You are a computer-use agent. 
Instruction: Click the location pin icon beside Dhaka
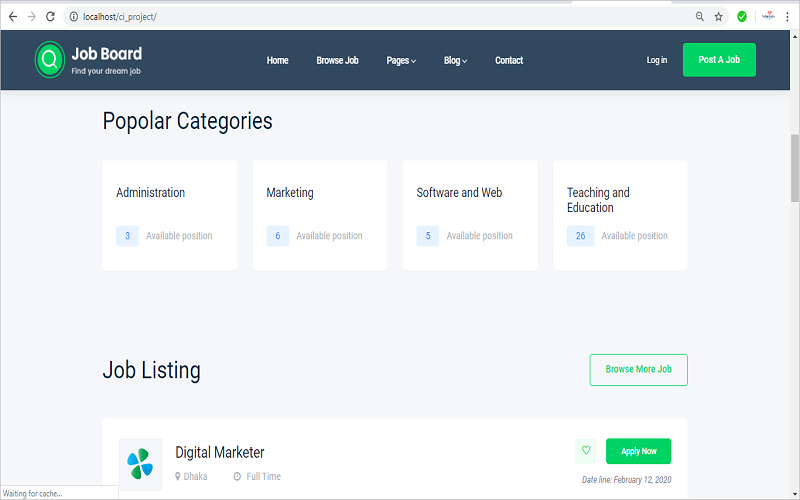pyautogui.click(x=178, y=477)
